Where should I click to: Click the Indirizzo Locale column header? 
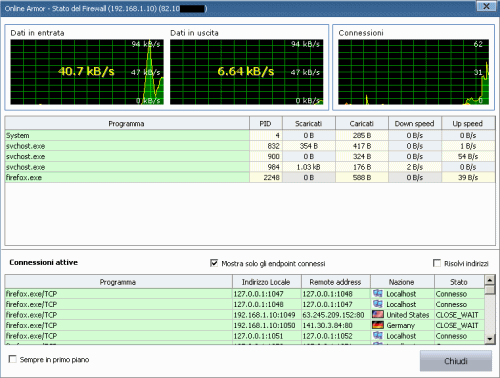point(266,282)
